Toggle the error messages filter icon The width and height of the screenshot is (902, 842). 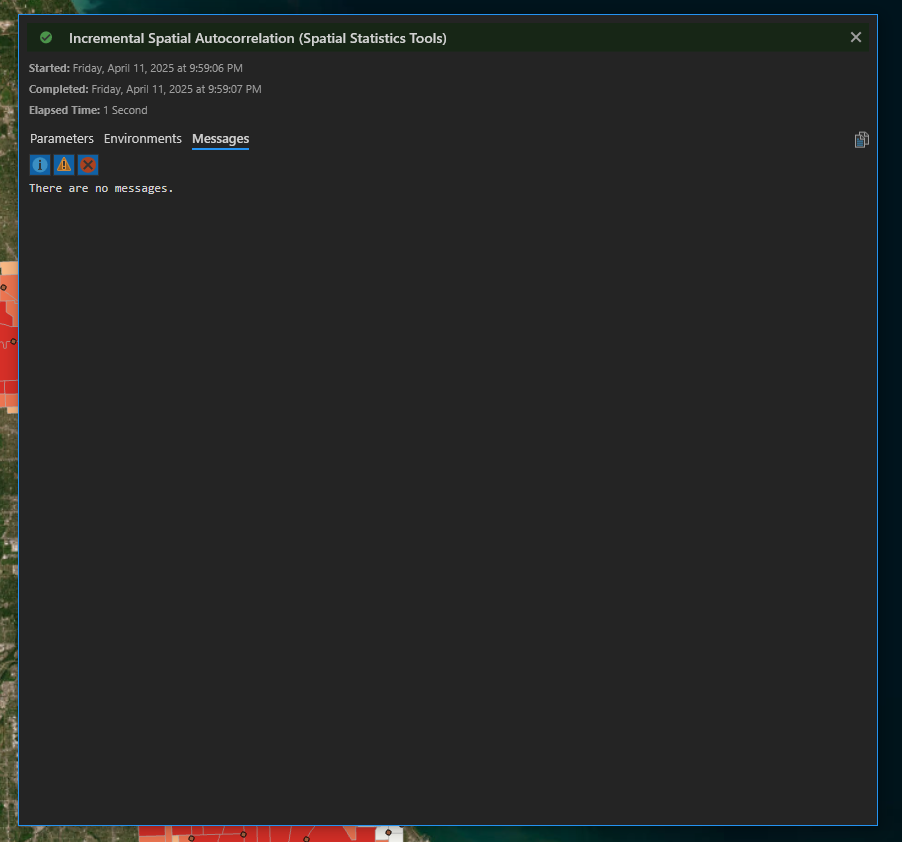coord(88,165)
